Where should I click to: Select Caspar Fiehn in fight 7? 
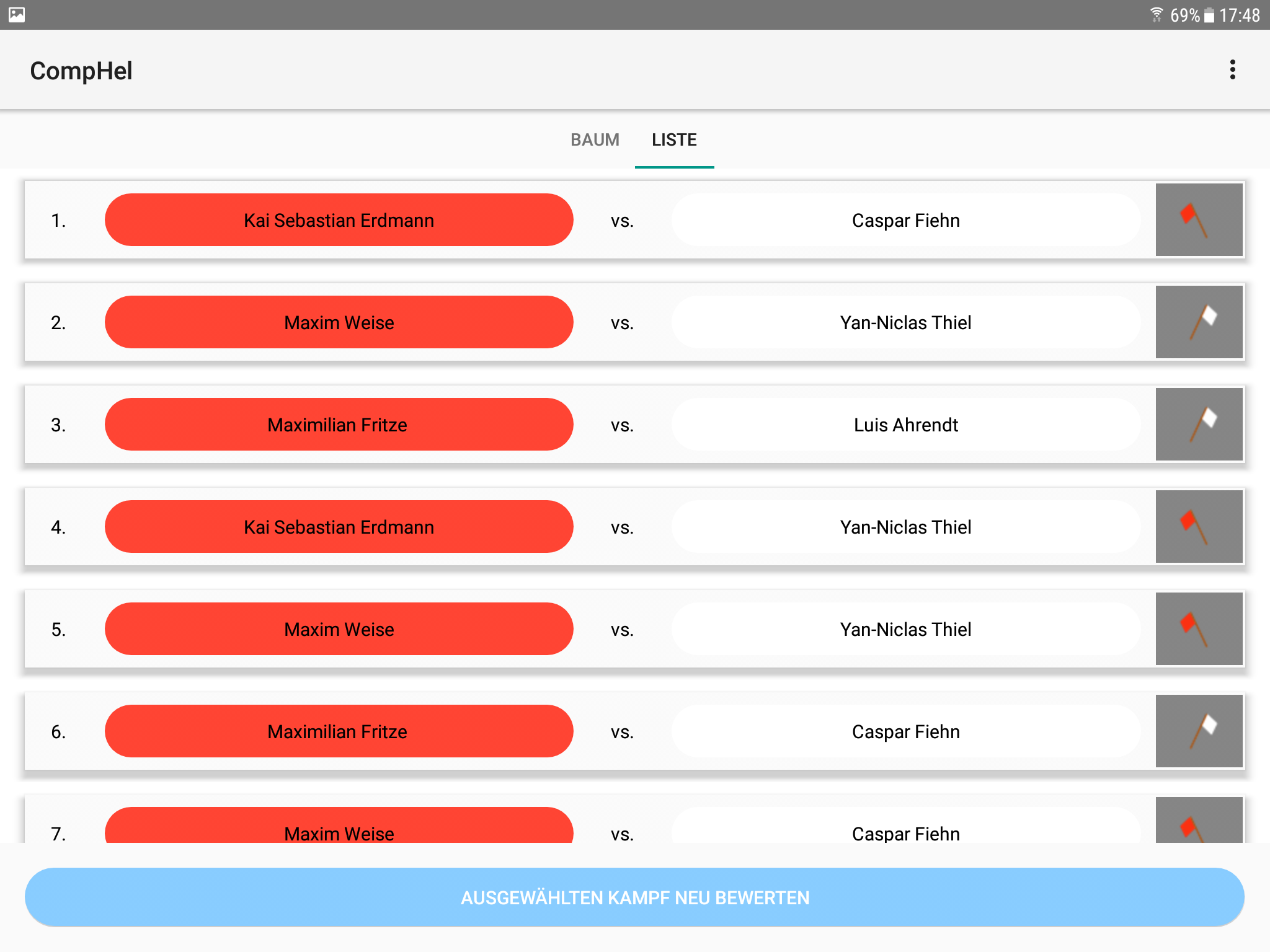905,826
